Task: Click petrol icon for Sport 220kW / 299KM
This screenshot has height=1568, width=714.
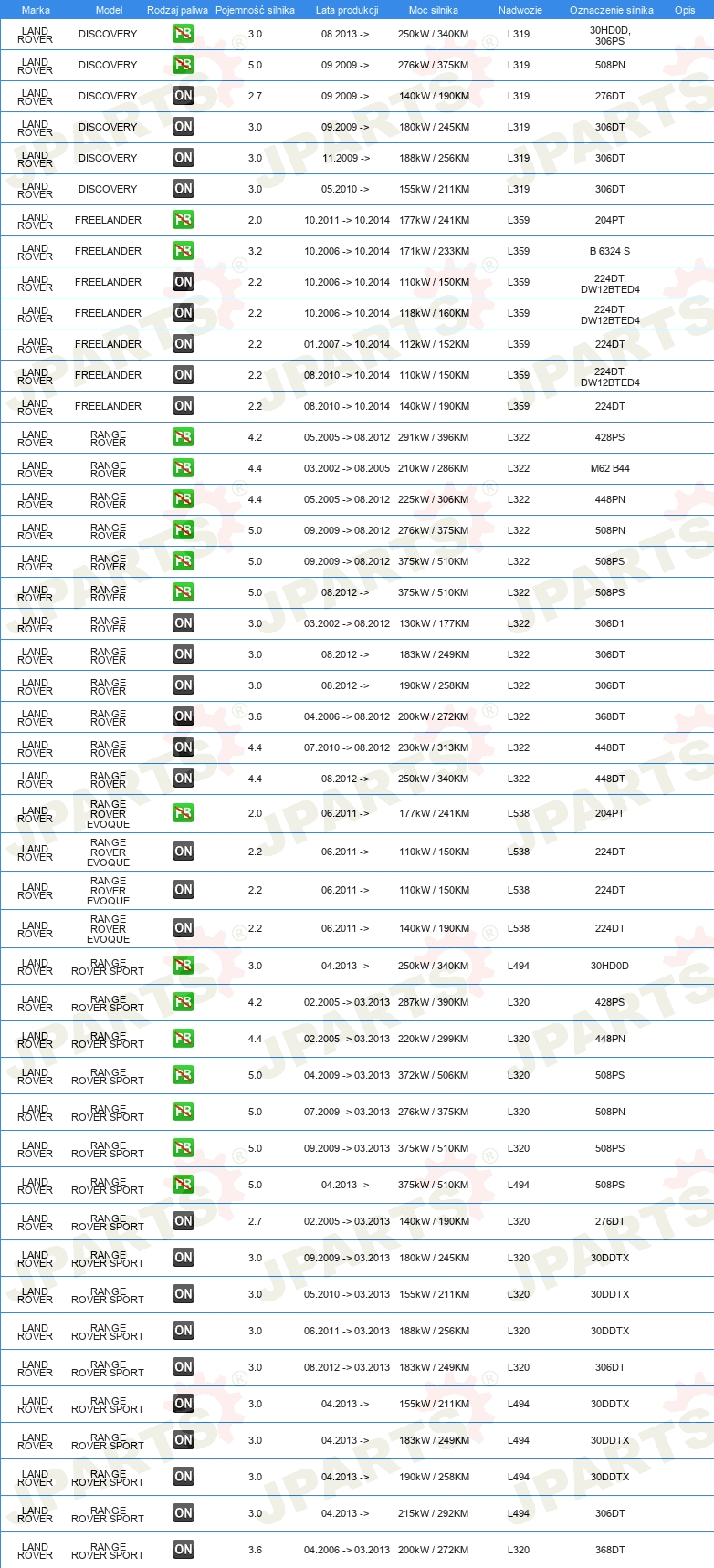Action: (184, 1039)
